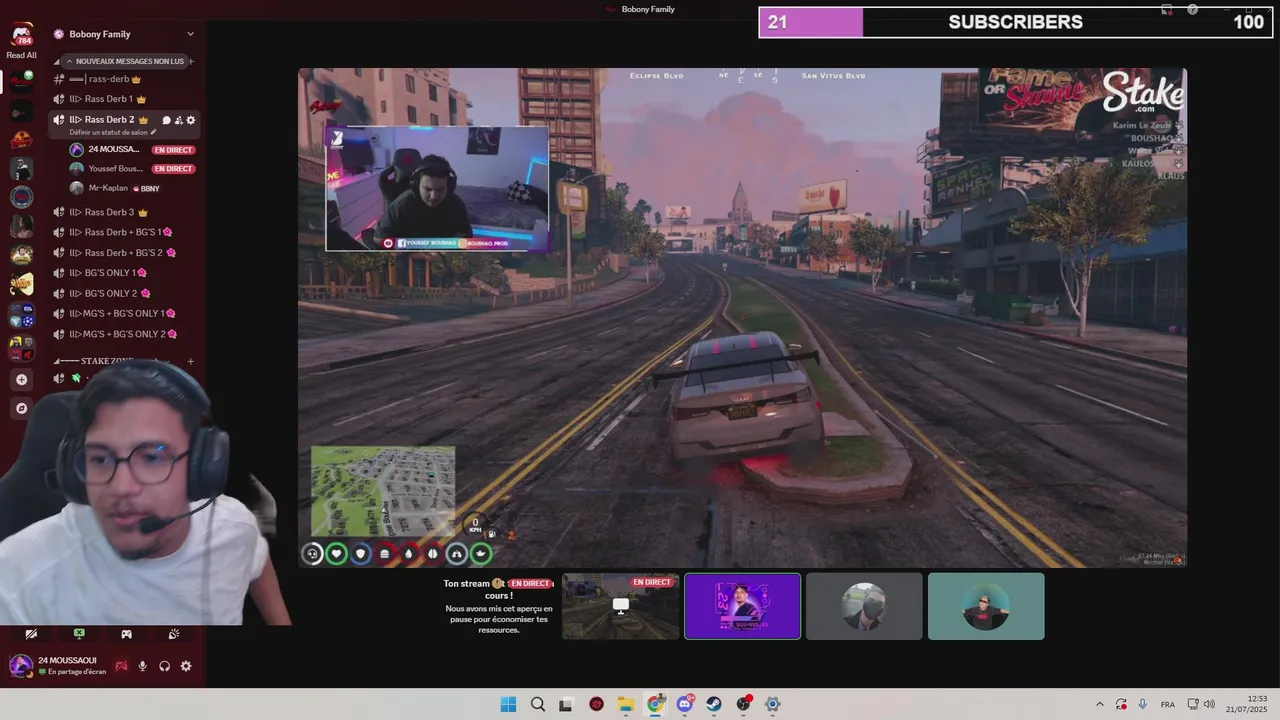The image size is (1280, 720).
Task: Join MG'S + BG'S ONLY 1 channel
Action: [x=123, y=313]
